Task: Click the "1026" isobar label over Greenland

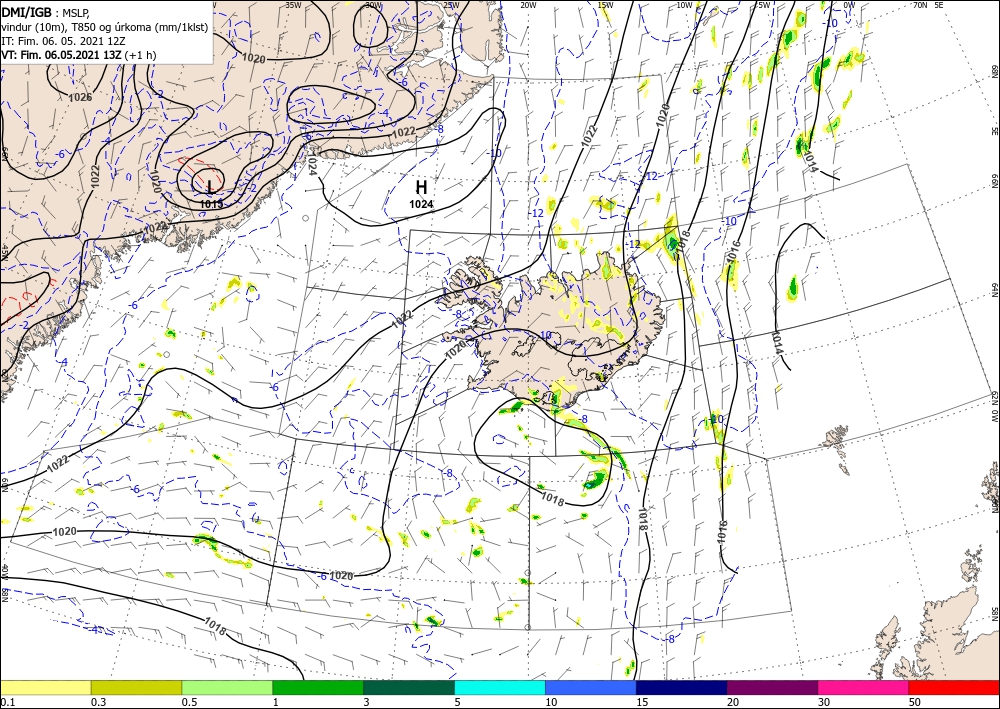Action: click(80, 98)
